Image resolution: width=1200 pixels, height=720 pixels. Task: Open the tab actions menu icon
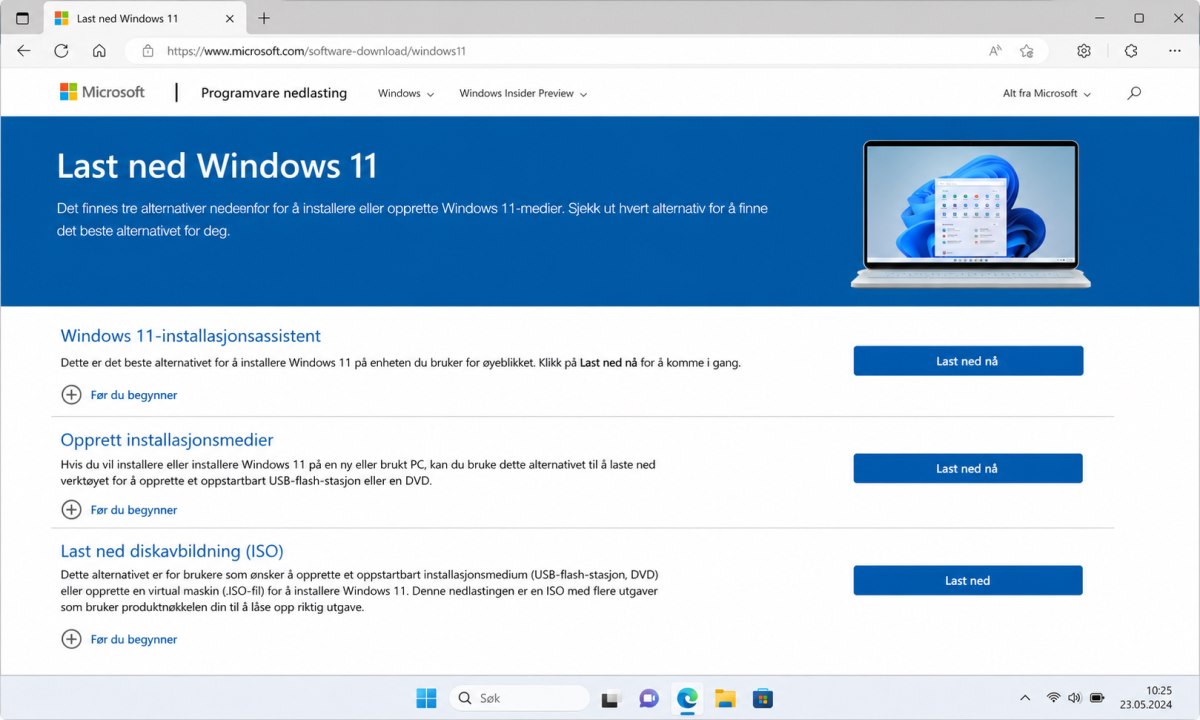pyautogui.click(x=22, y=18)
